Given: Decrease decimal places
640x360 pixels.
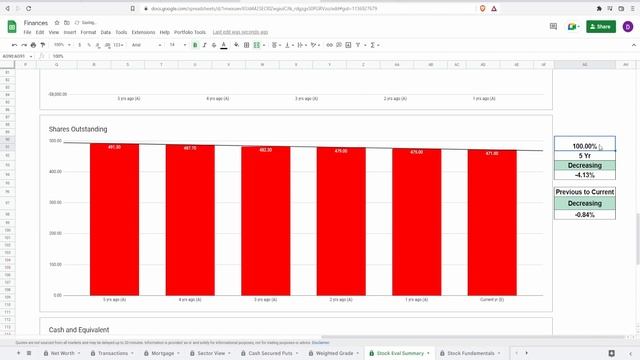Looking at the screenshot, I should [x=98, y=45].
